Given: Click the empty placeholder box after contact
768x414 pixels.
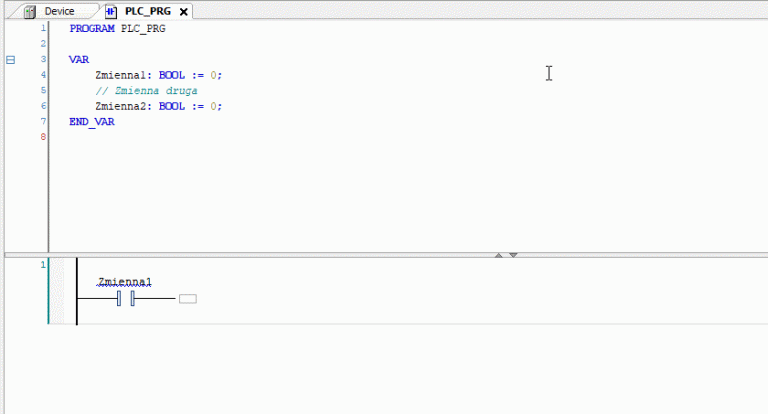Looking at the screenshot, I should click(188, 298).
